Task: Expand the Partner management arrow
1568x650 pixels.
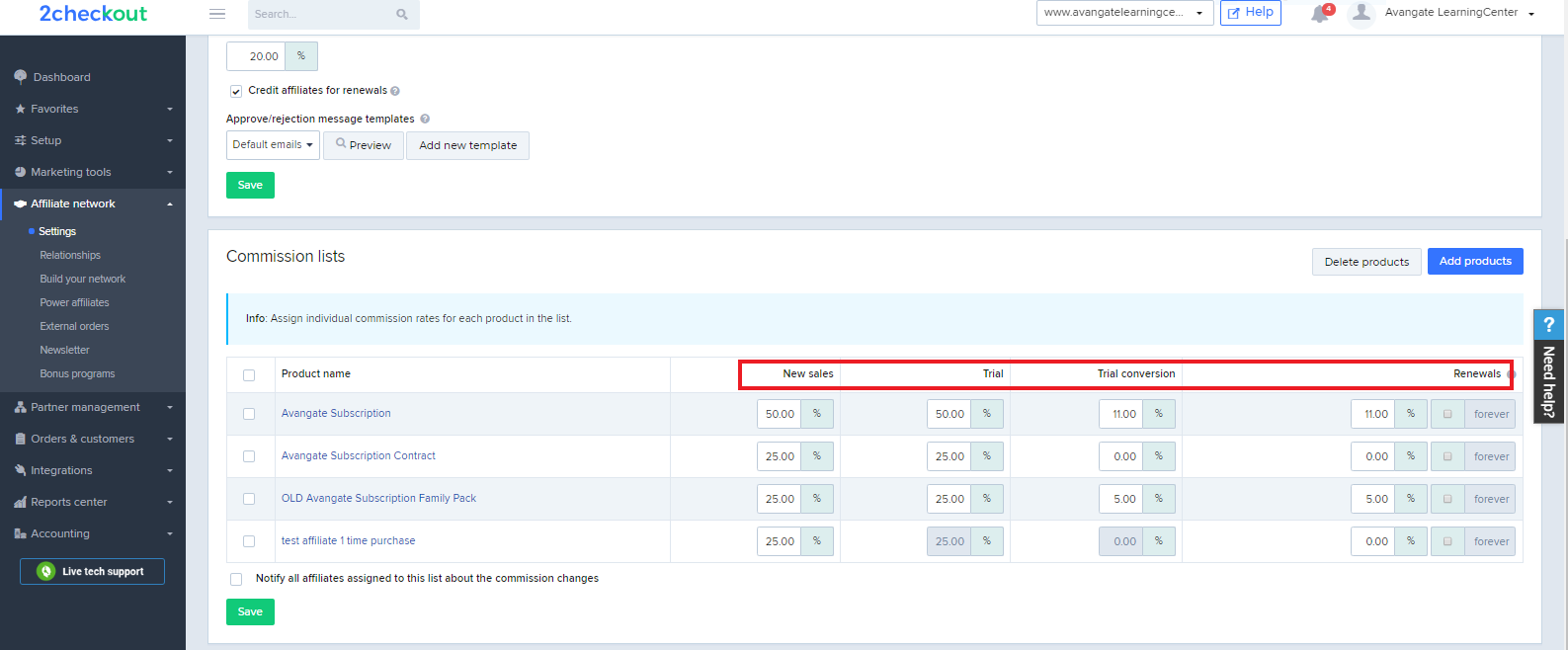Action: click(170, 408)
